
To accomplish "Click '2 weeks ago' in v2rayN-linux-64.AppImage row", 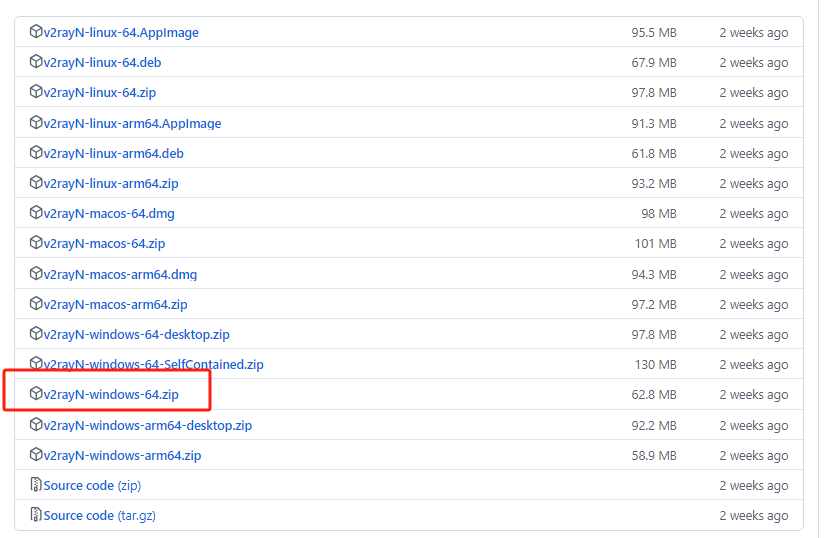I will [754, 33].
